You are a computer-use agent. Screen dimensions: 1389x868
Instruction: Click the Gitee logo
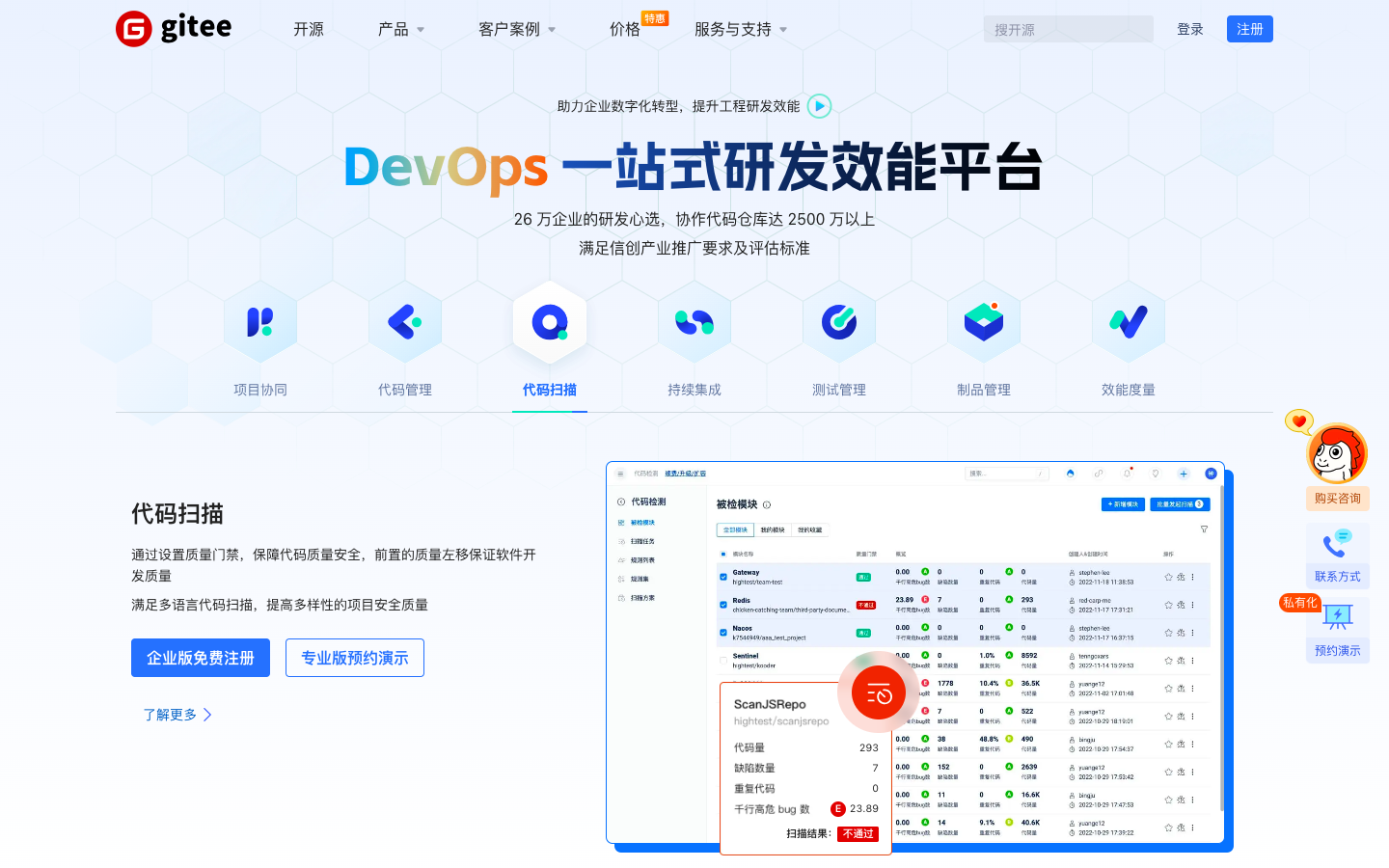coord(174,29)
